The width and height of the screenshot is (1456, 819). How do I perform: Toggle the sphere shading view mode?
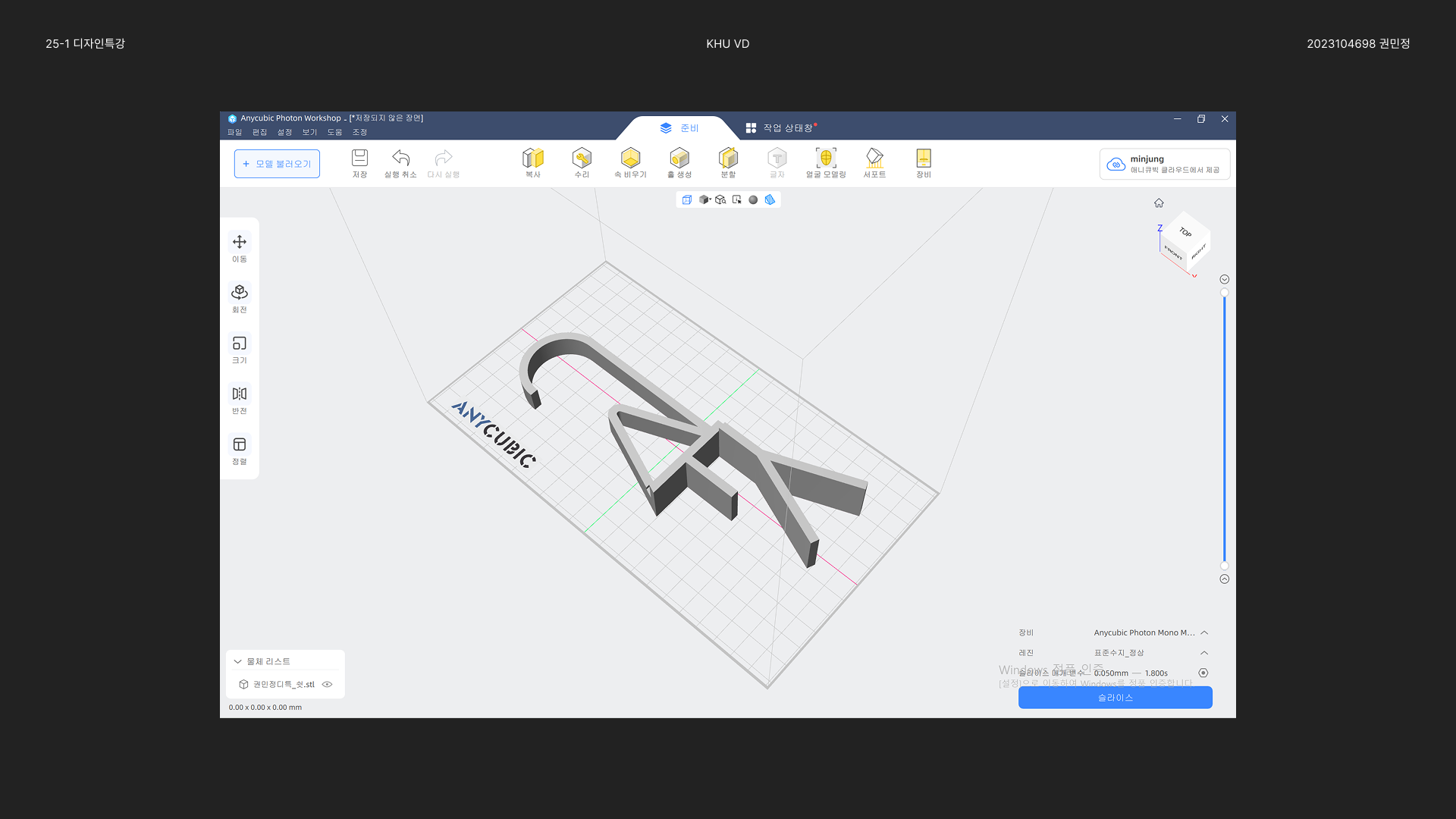pos(753,200)
